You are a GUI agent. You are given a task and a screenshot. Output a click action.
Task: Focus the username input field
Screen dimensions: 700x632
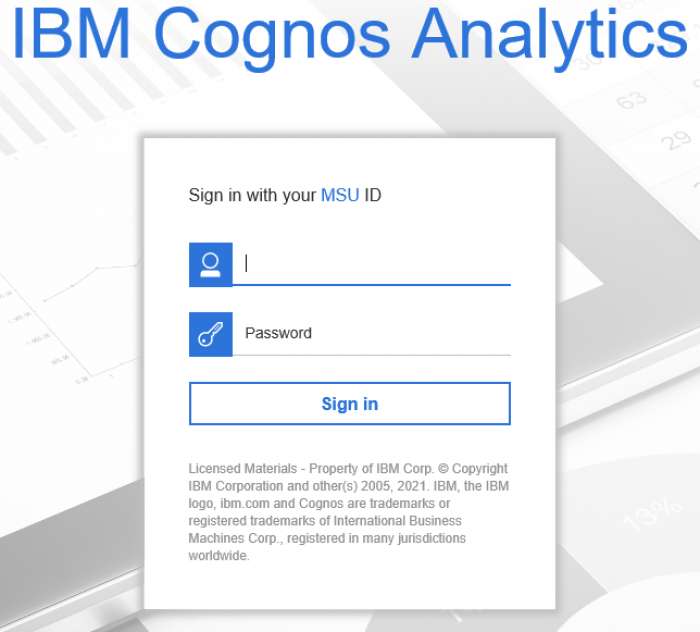click(x=375, y=264)
